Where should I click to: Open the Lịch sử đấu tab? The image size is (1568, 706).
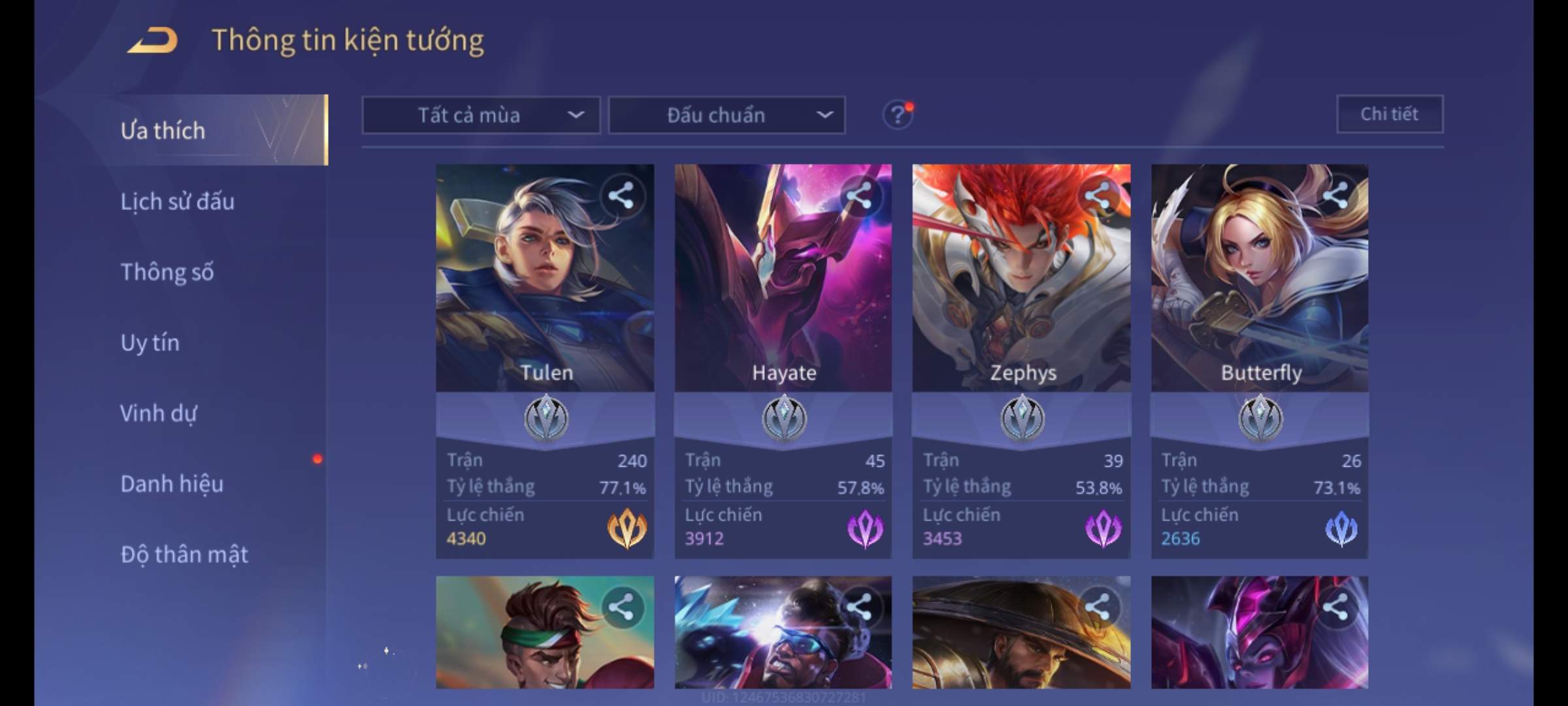point(178,201)
